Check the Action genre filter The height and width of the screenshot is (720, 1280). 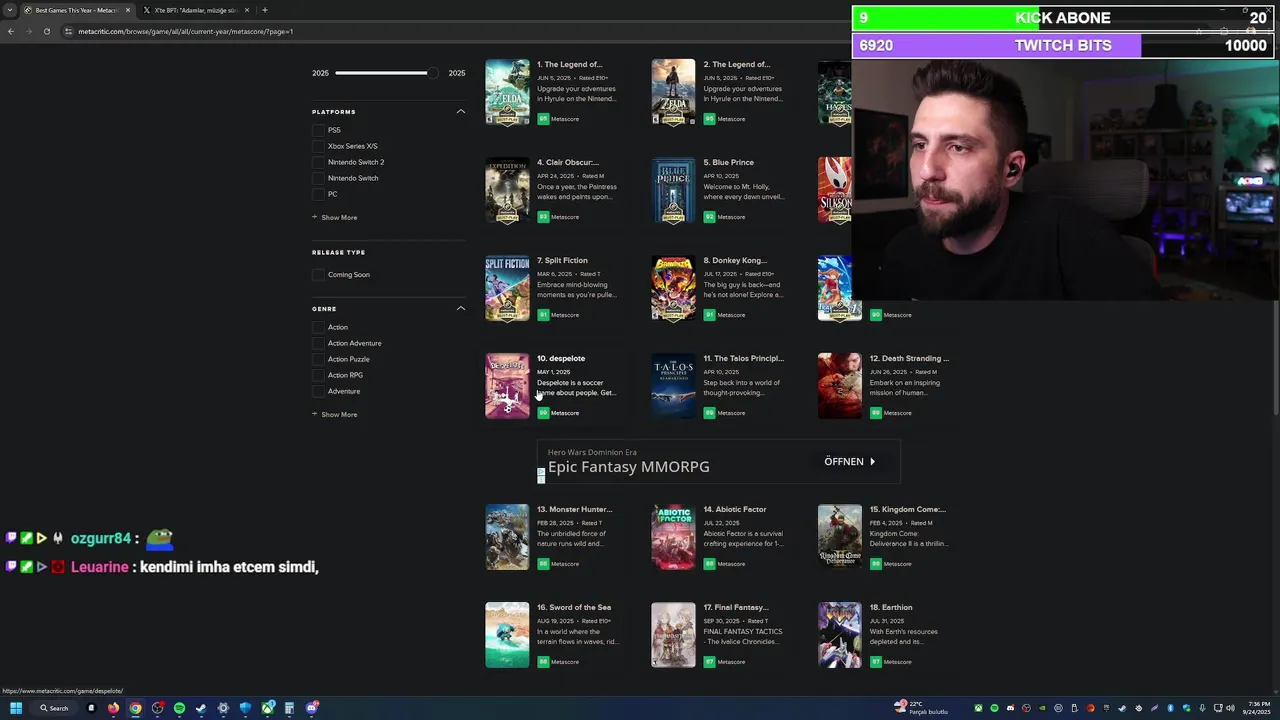[x=318, y=327]
